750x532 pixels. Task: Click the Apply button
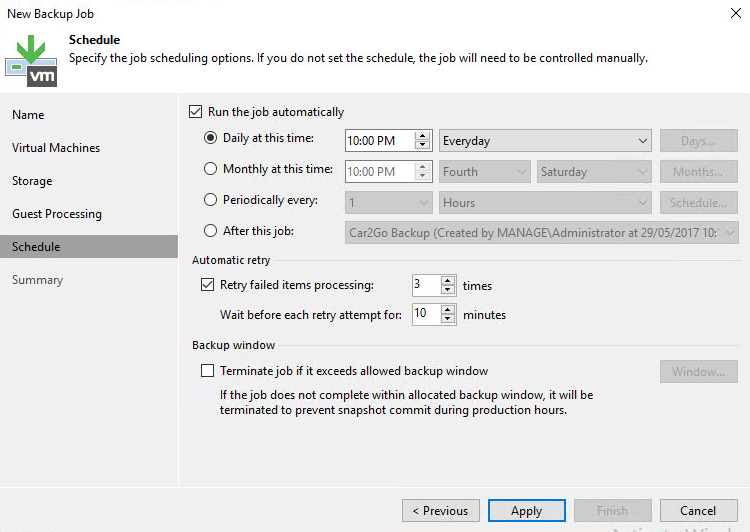click(x=527, y=511)
